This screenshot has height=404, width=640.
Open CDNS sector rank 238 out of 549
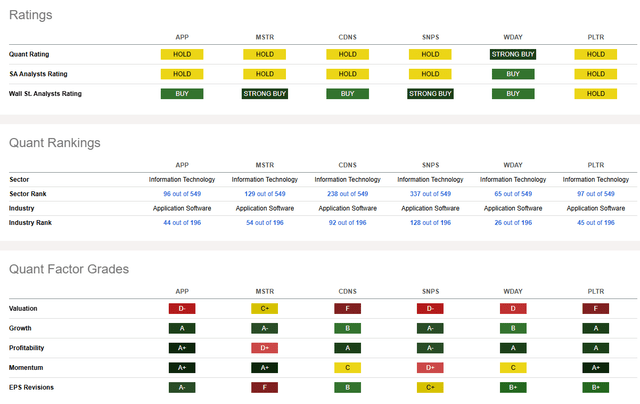348,194
